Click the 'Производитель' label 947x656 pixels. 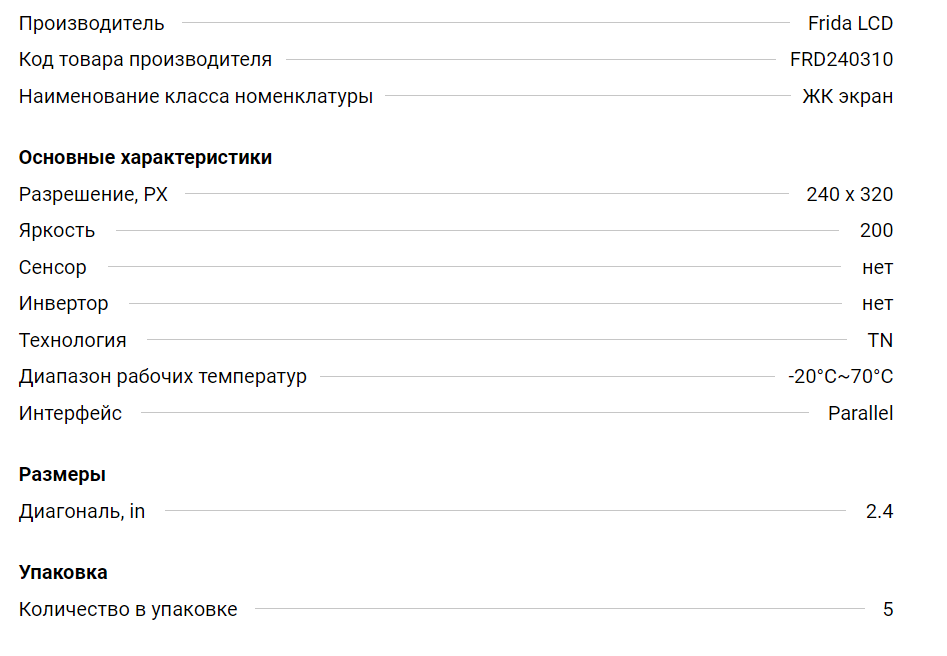click(92, 23)
